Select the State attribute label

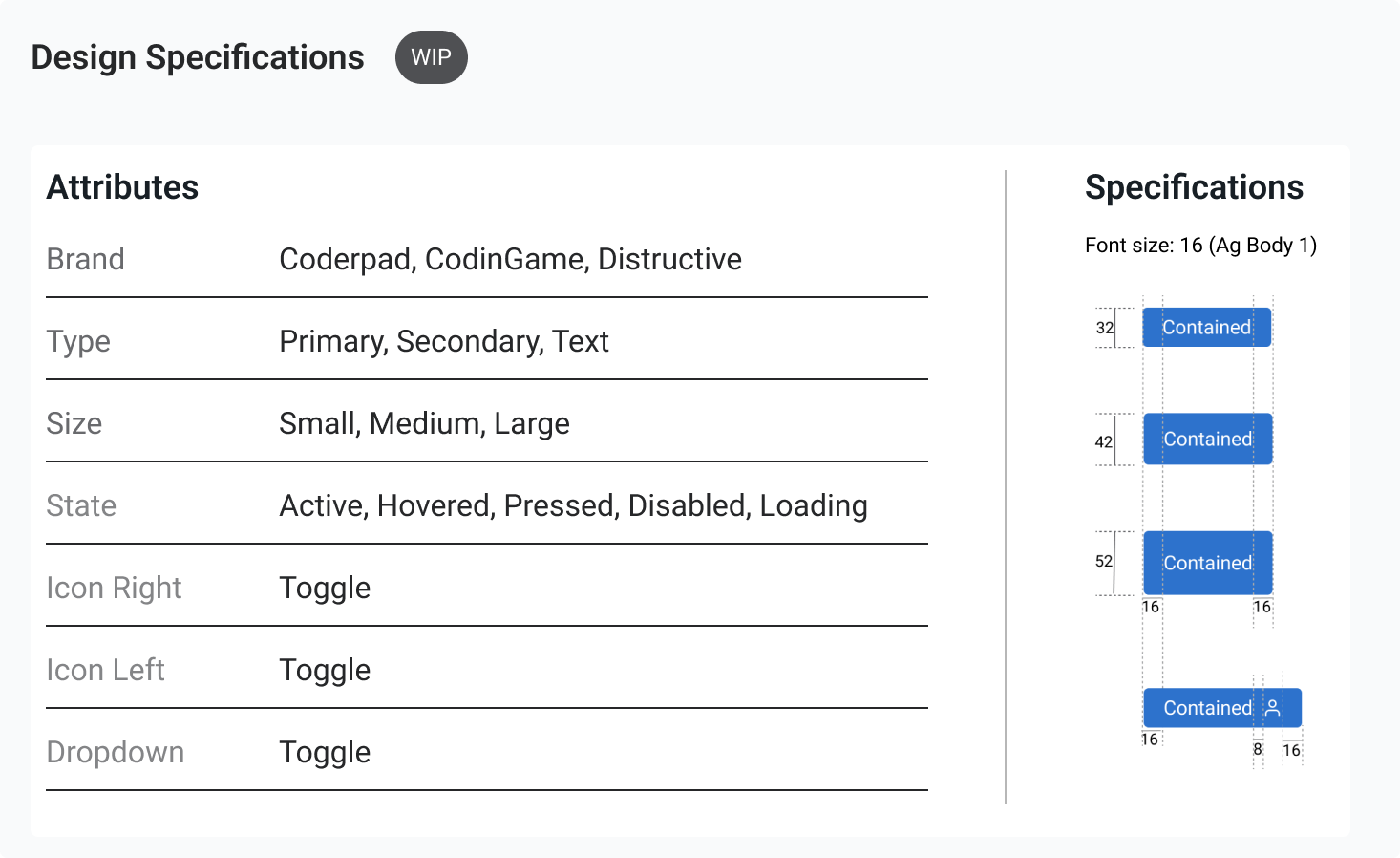81,505
